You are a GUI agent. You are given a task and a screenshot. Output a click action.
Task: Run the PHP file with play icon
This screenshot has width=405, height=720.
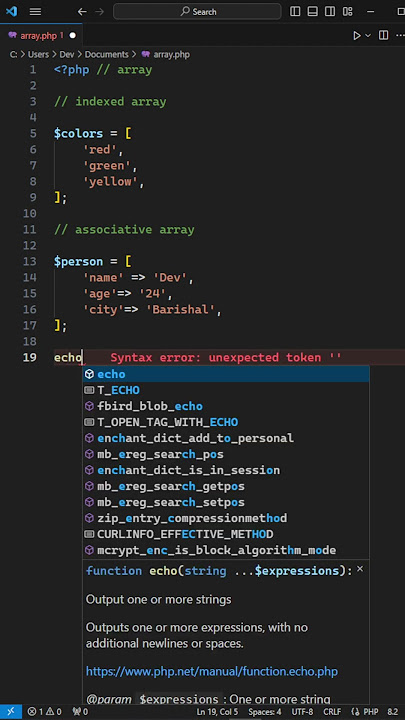[357, 35]
